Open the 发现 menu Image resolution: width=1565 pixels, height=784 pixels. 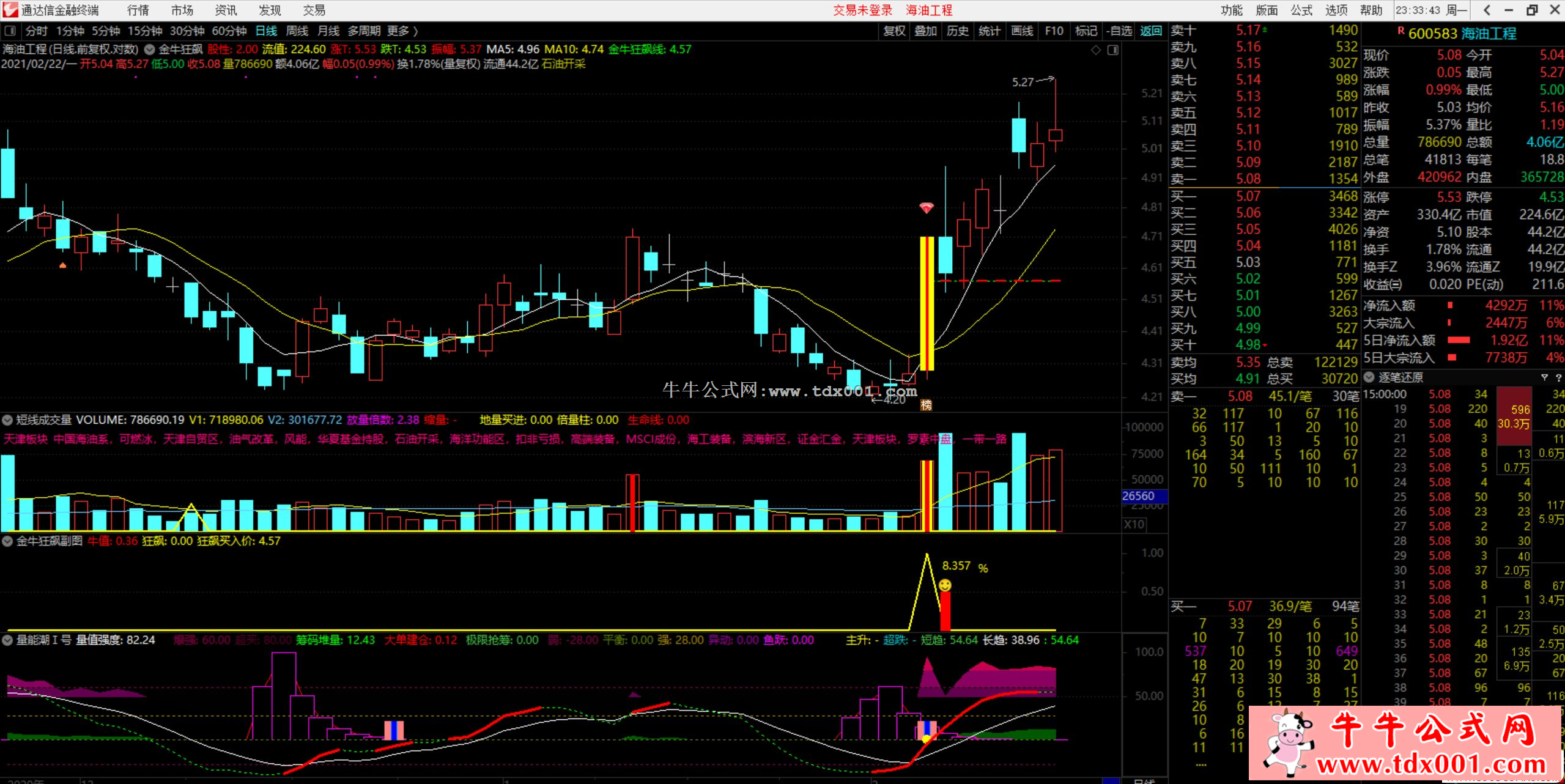[x=270, y=10]
